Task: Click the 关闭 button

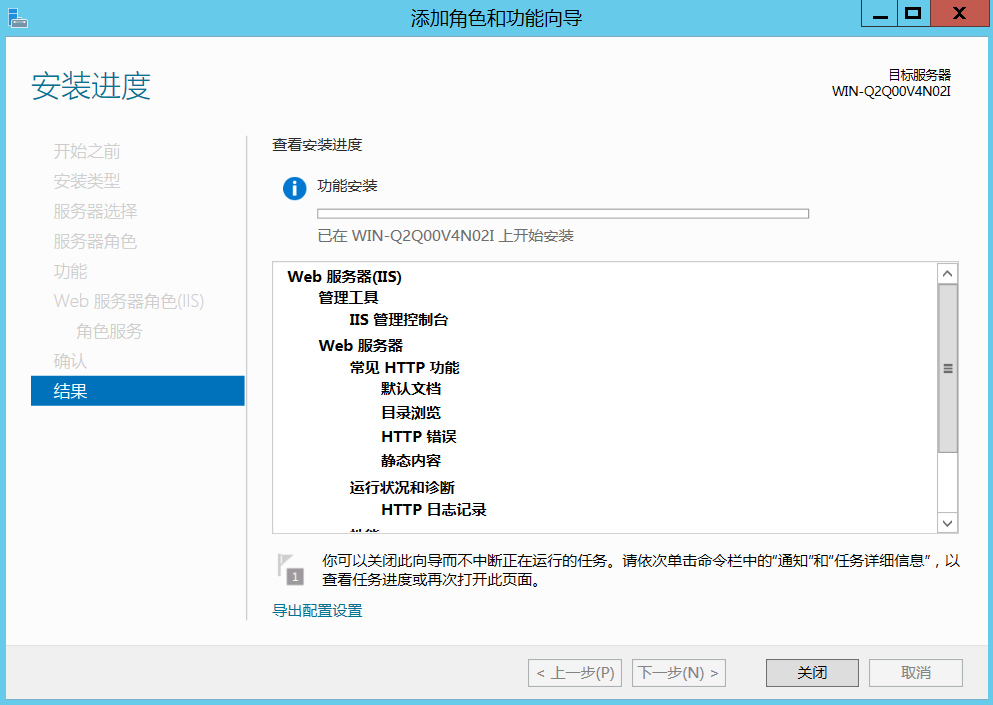Action: click(x=812, y=673)
